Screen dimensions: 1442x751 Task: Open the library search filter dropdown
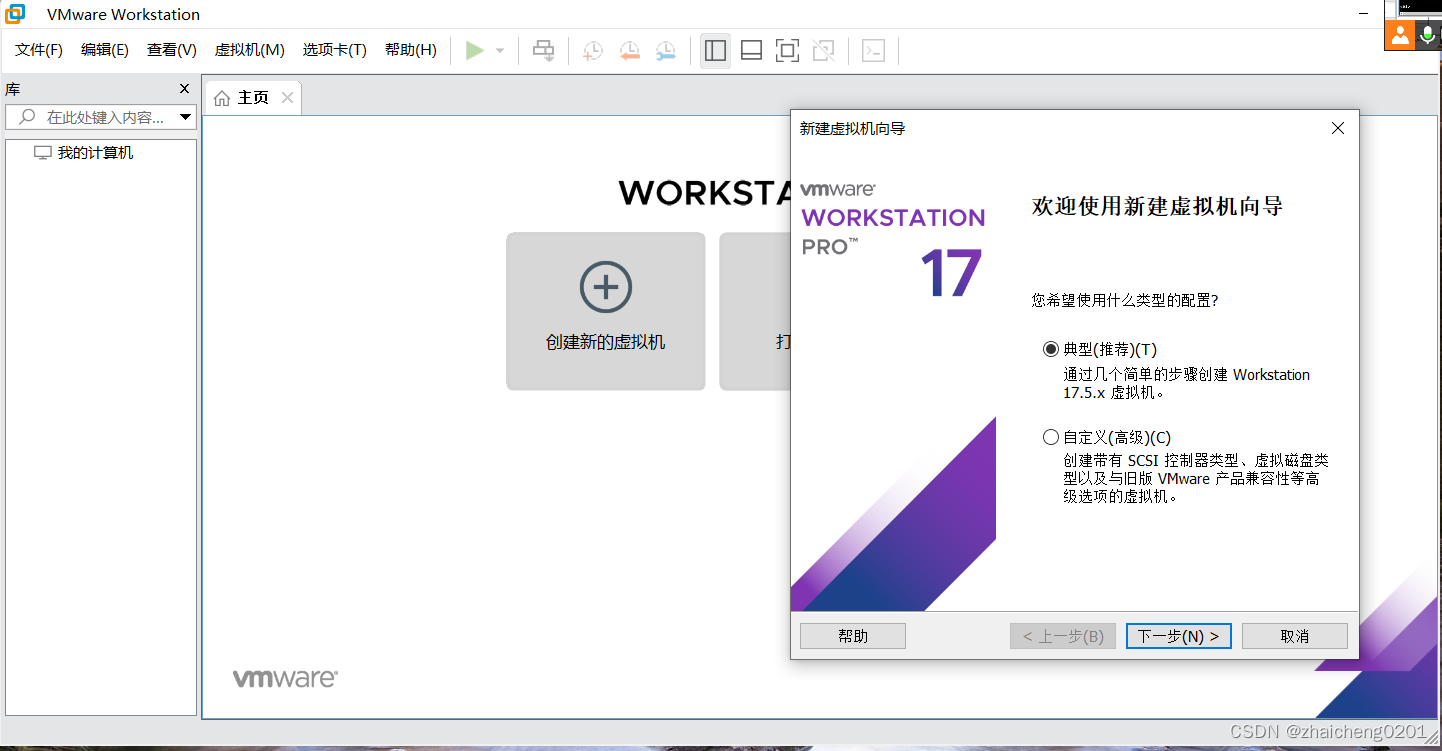[x=185, y=118]
